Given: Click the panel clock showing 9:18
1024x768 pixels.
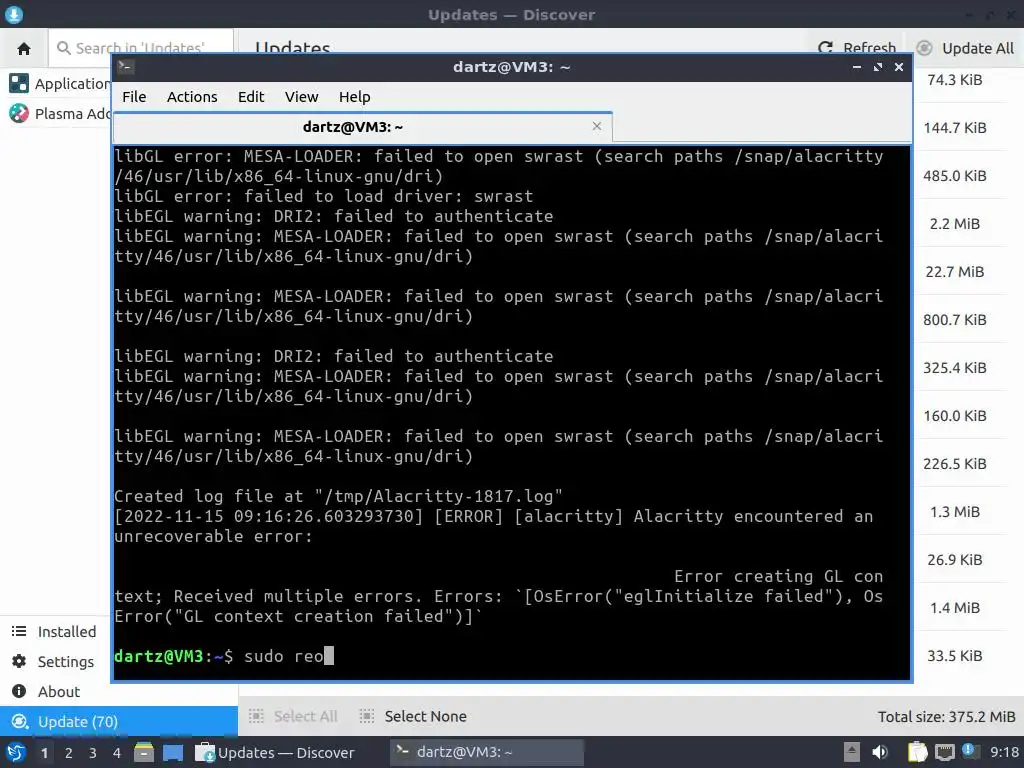Looking at the screenshot, I should coord(1004,752).
